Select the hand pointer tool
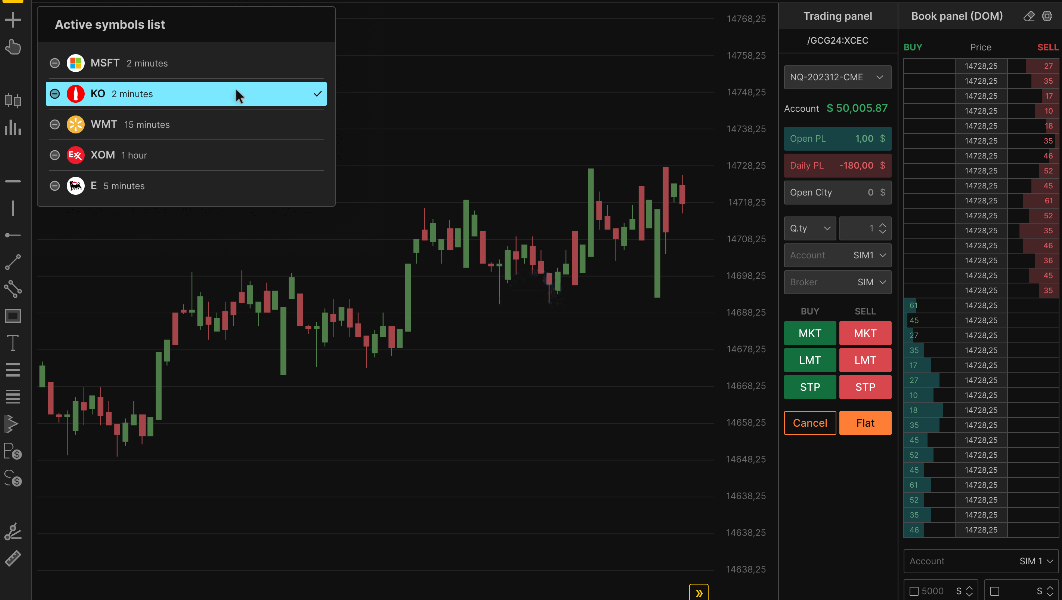Viewport: 1062px width, 600px height. coord(13,47)
